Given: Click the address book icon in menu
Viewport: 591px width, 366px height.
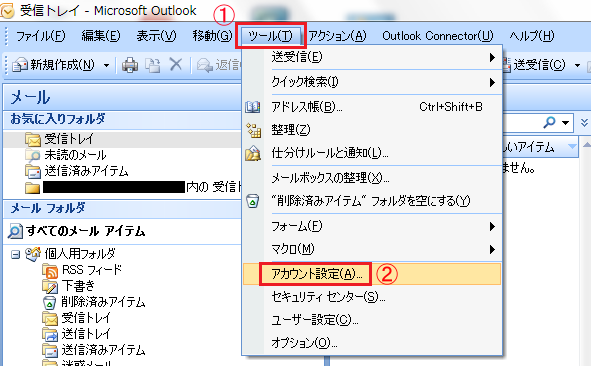Looking at the screenshot, I should 253,107.
